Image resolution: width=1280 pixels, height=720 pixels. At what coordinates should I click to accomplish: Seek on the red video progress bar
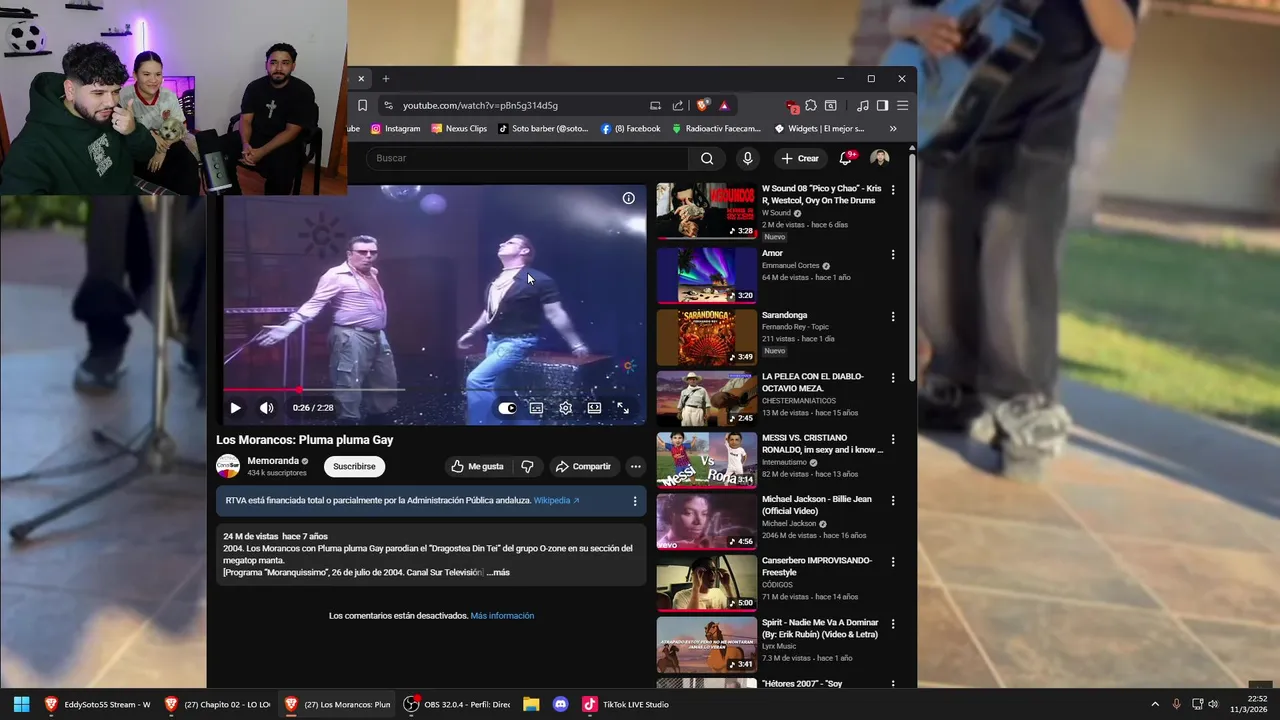pyautogui.click(x=313, y=389)
